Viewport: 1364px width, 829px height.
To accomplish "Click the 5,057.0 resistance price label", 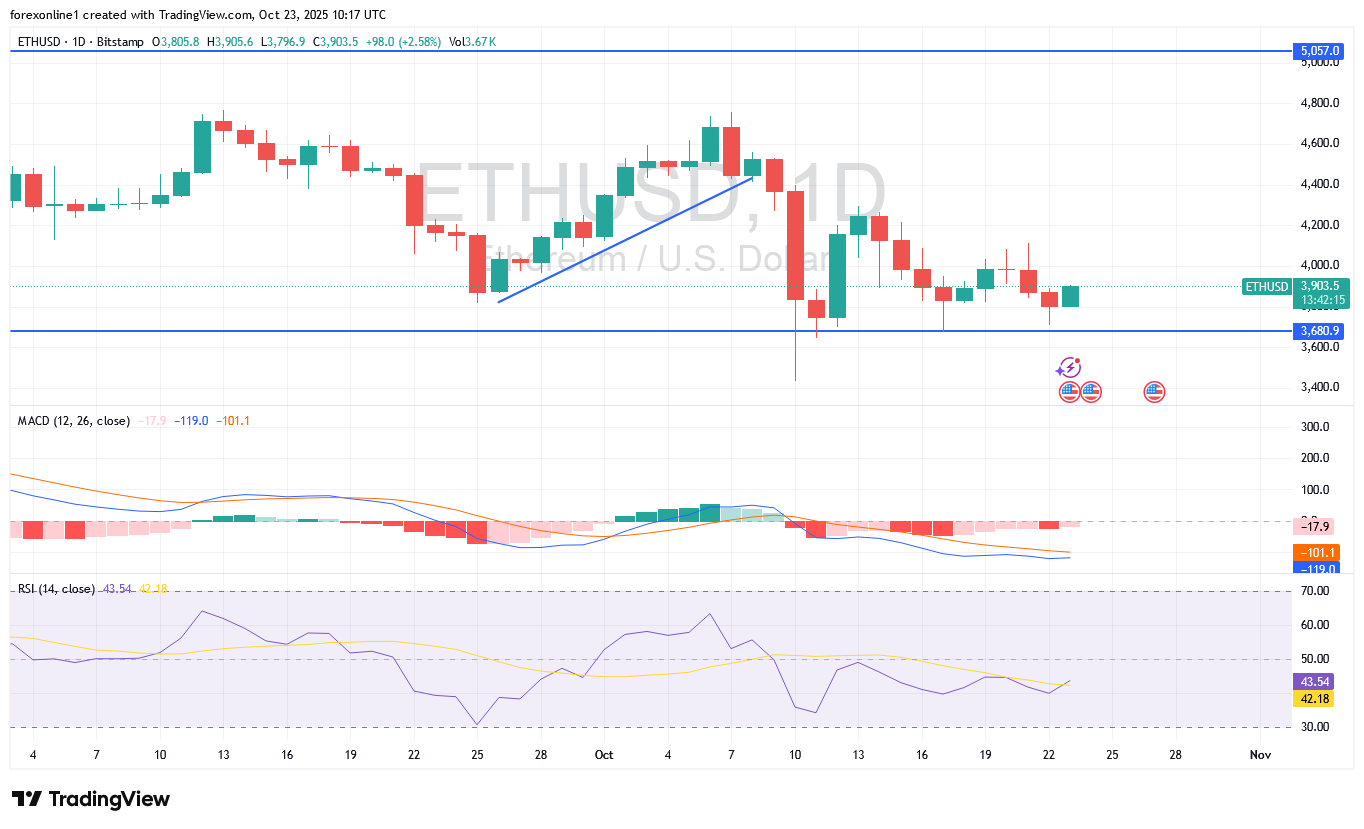I will point(1318,48).
